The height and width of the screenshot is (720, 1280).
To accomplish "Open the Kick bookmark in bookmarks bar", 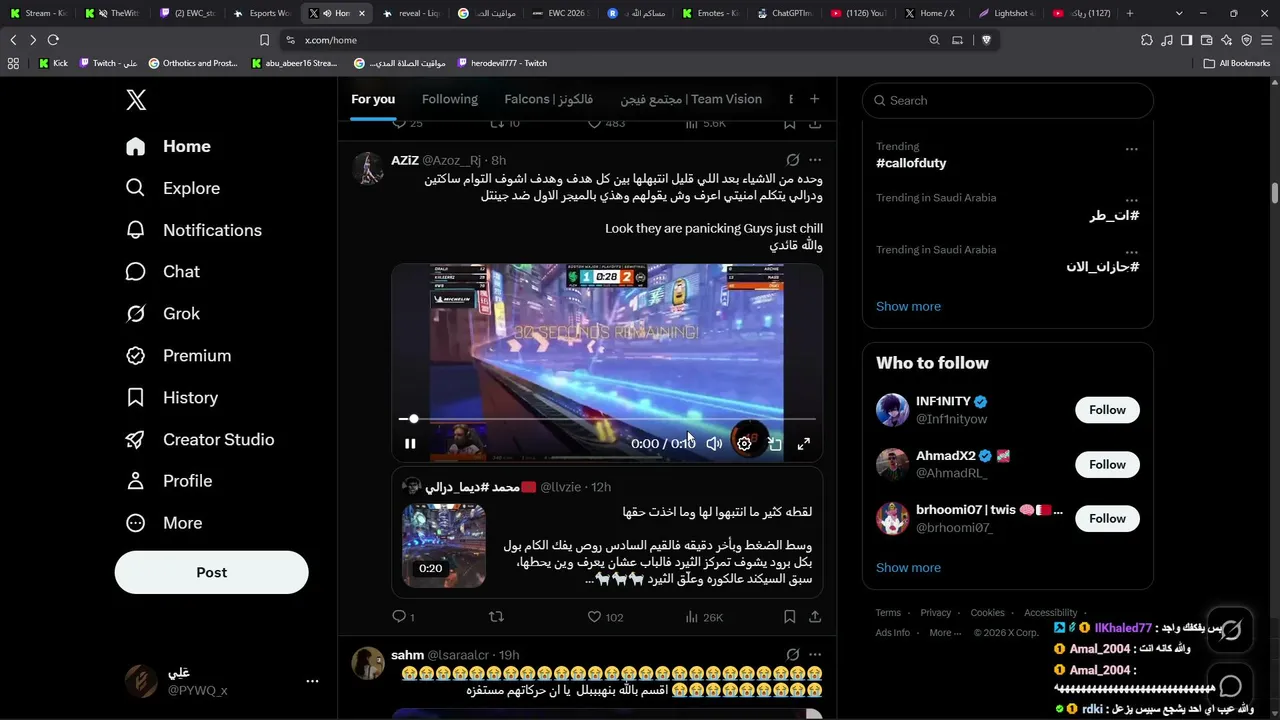I will click(x=53, y=63).
